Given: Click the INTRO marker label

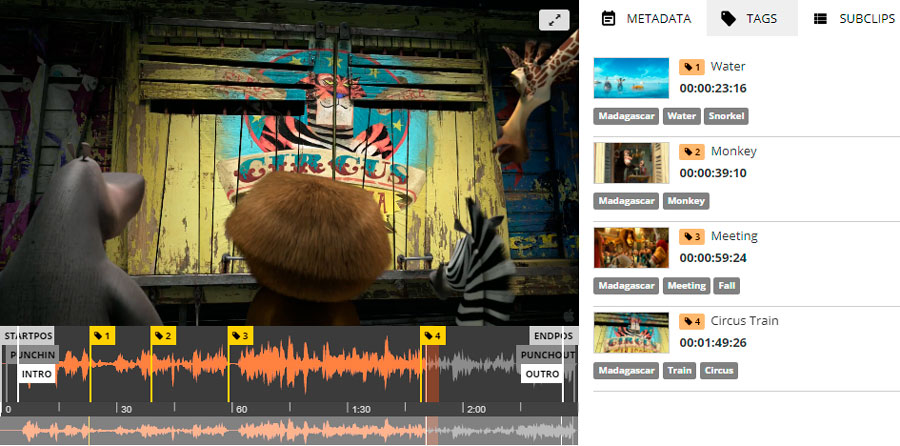Looking at the screenshot, I should (x=37, y=374).
